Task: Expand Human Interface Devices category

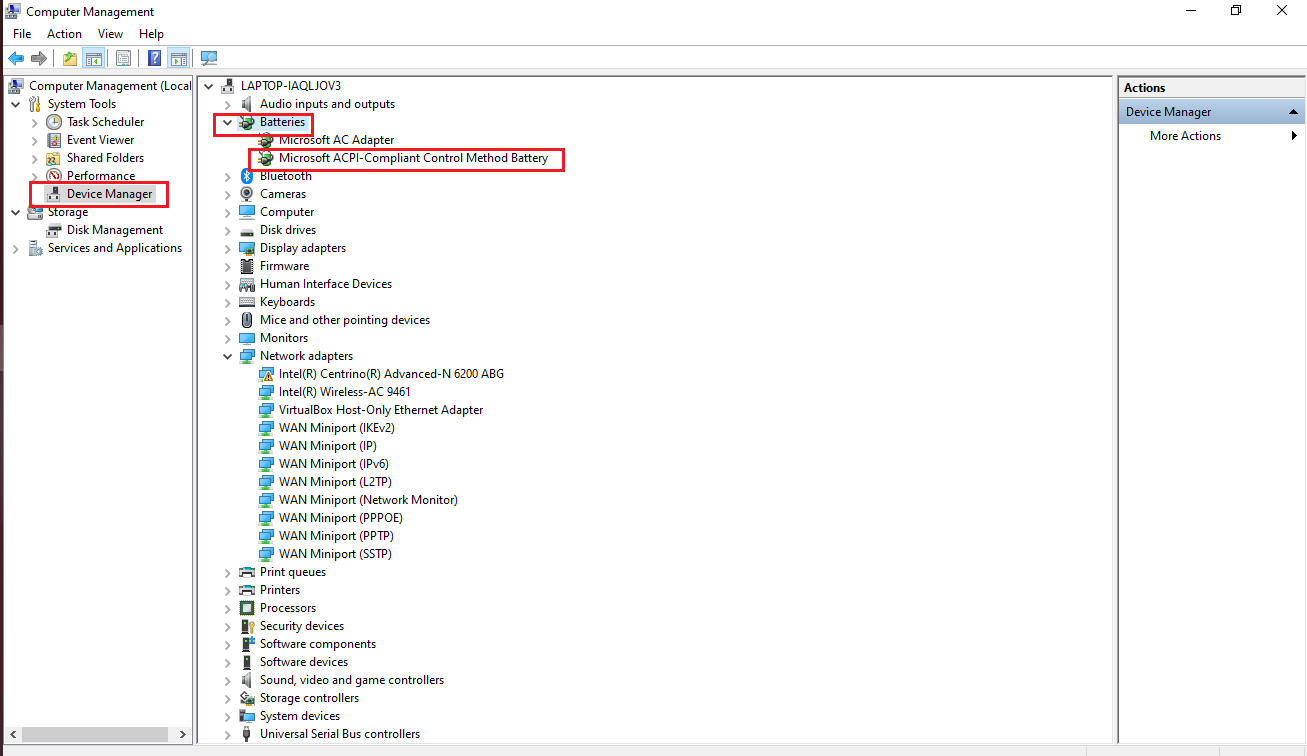Action: (x=228, y=284)
